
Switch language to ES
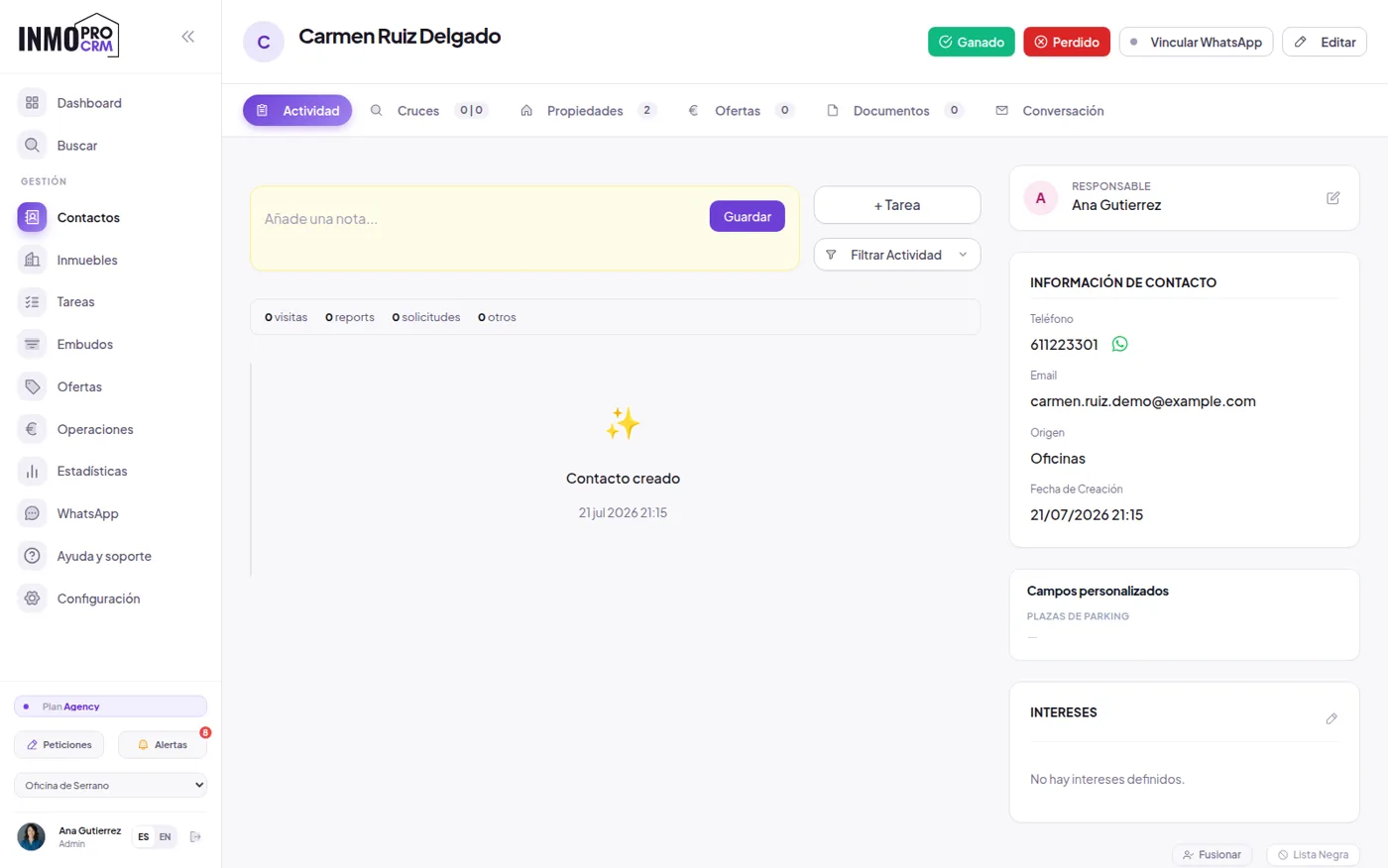pyautogui.click(x=144, y=837)
